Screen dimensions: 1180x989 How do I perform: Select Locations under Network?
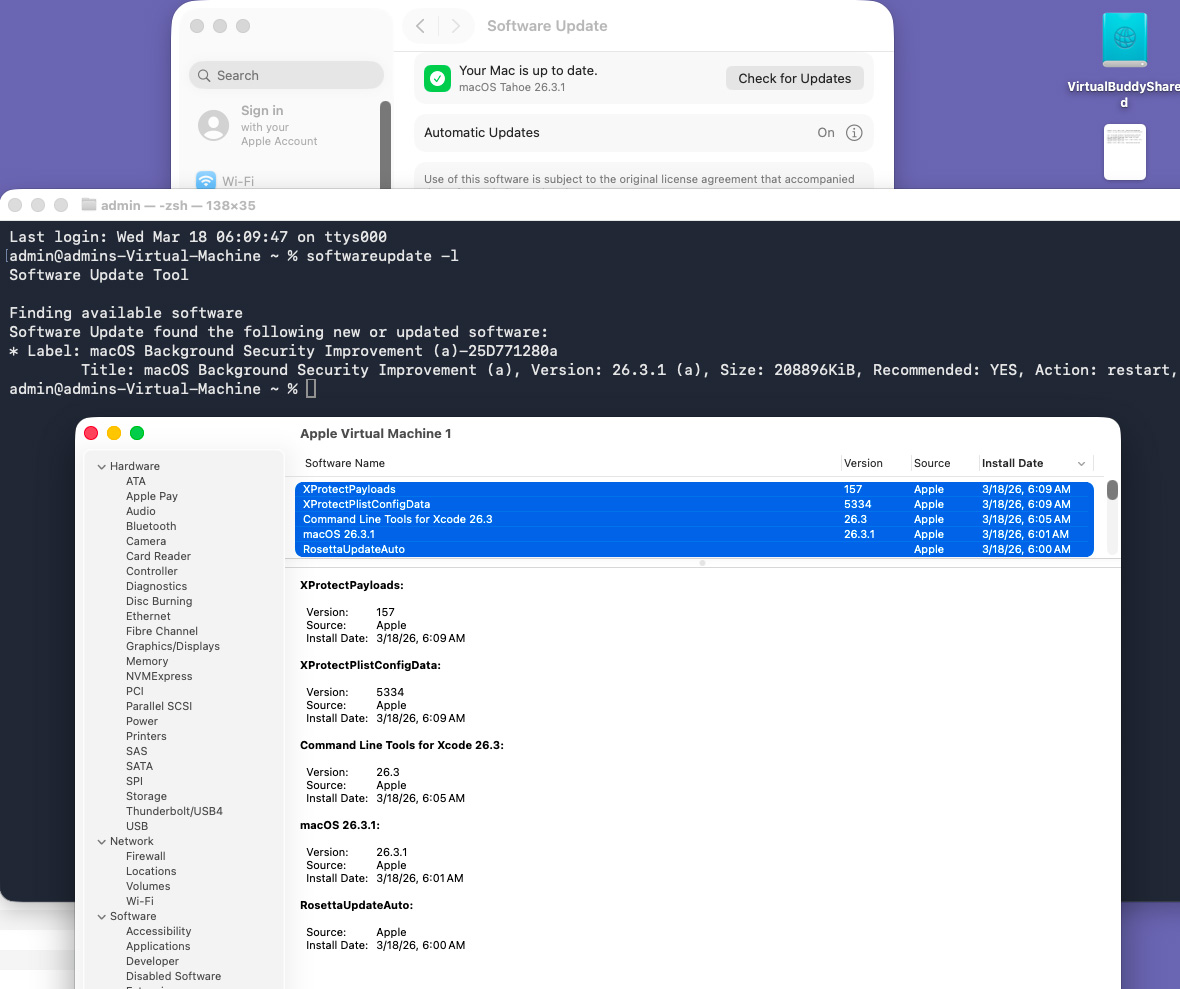[151, 872]
